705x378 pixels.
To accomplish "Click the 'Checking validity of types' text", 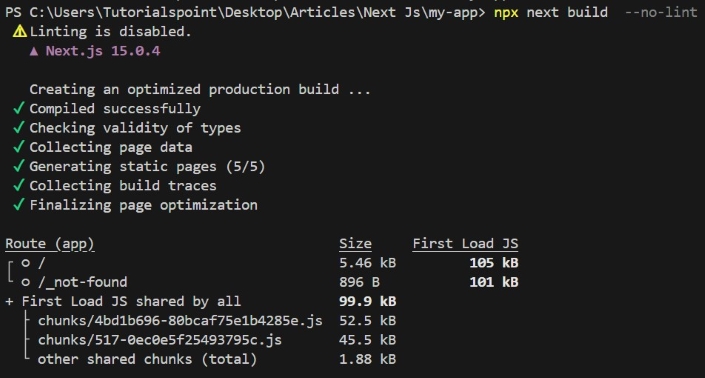I will click(135, 128).
